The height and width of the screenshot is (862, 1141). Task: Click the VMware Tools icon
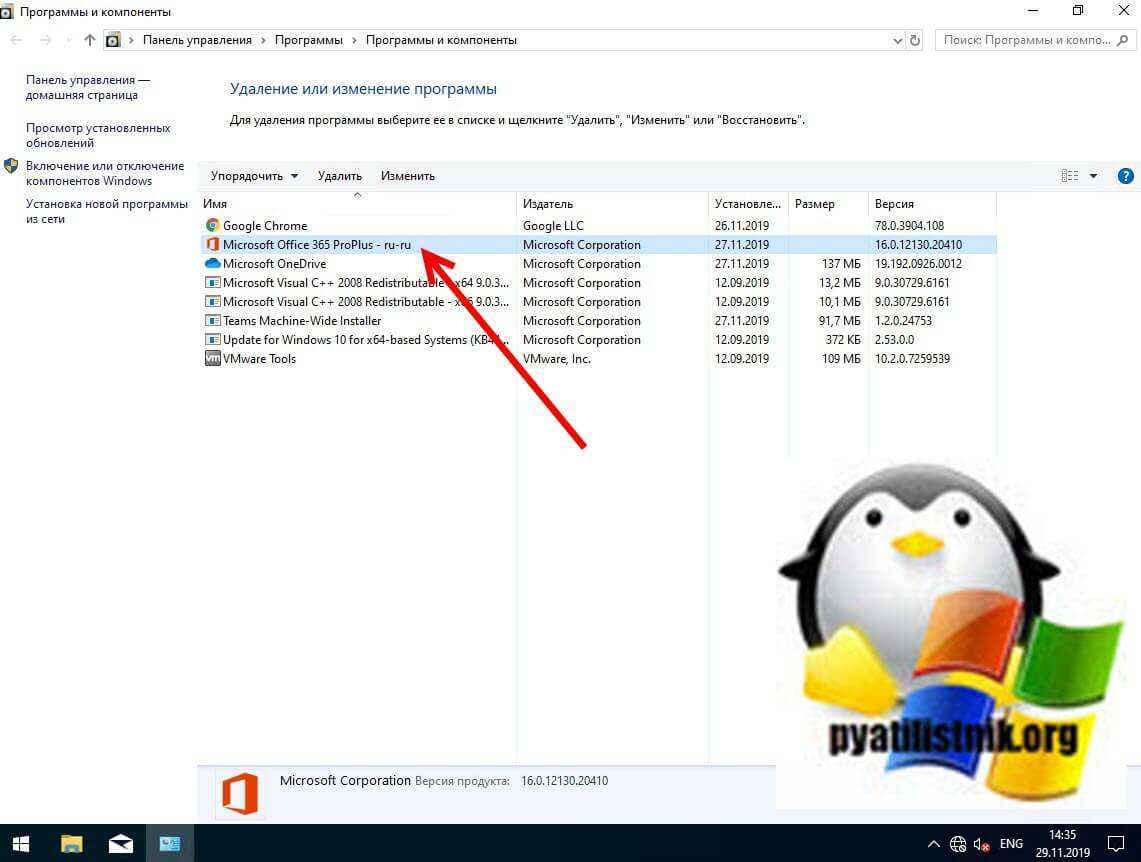[212, 358]
